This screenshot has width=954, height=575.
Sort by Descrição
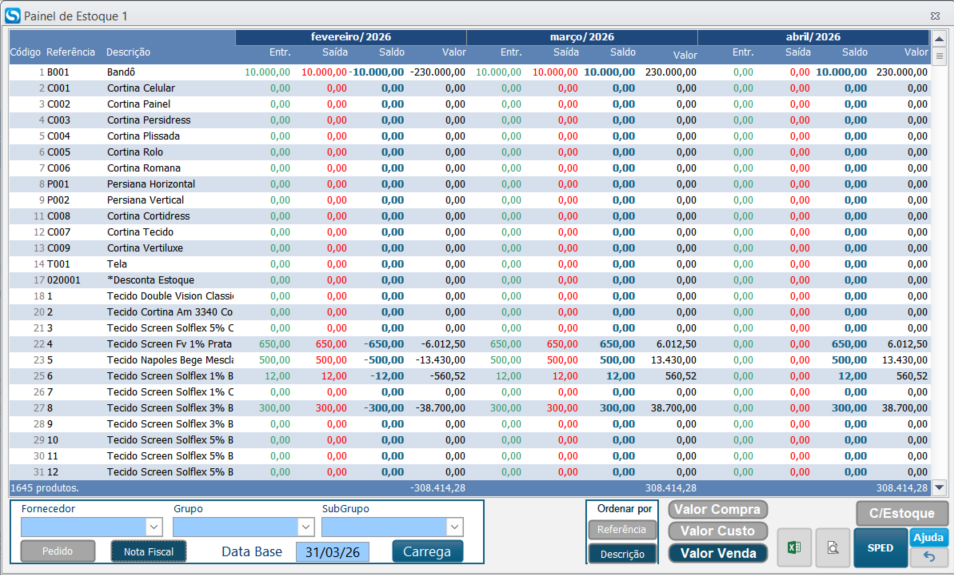(x=621, y=554)
